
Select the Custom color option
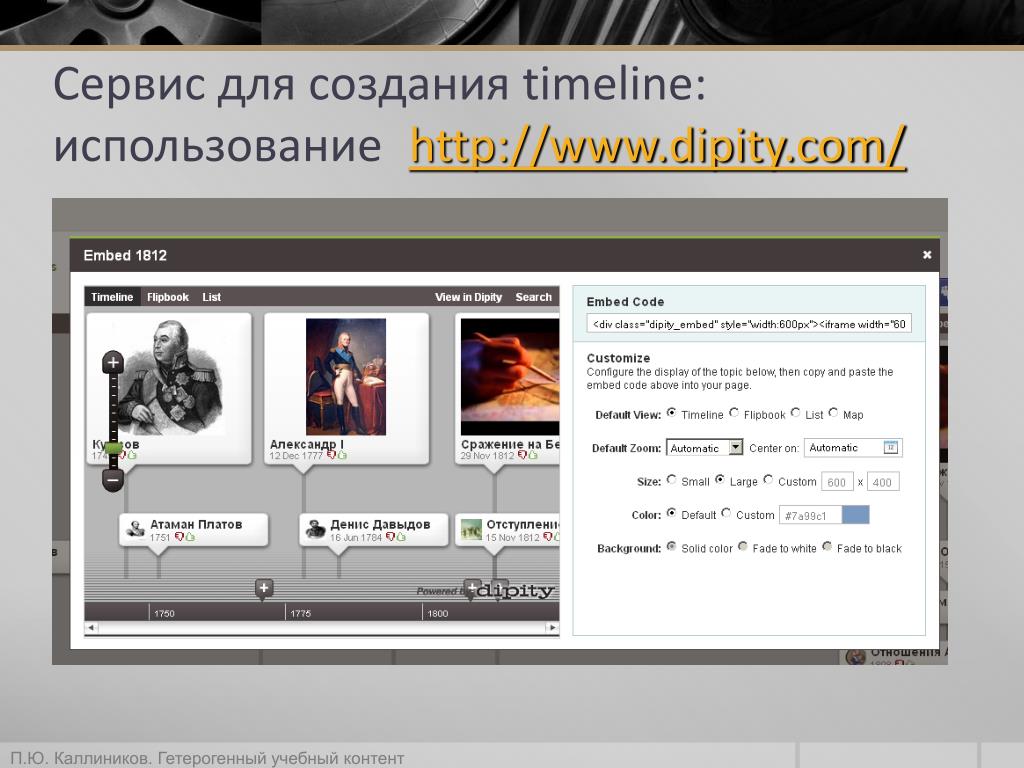(x=726, y=513)
